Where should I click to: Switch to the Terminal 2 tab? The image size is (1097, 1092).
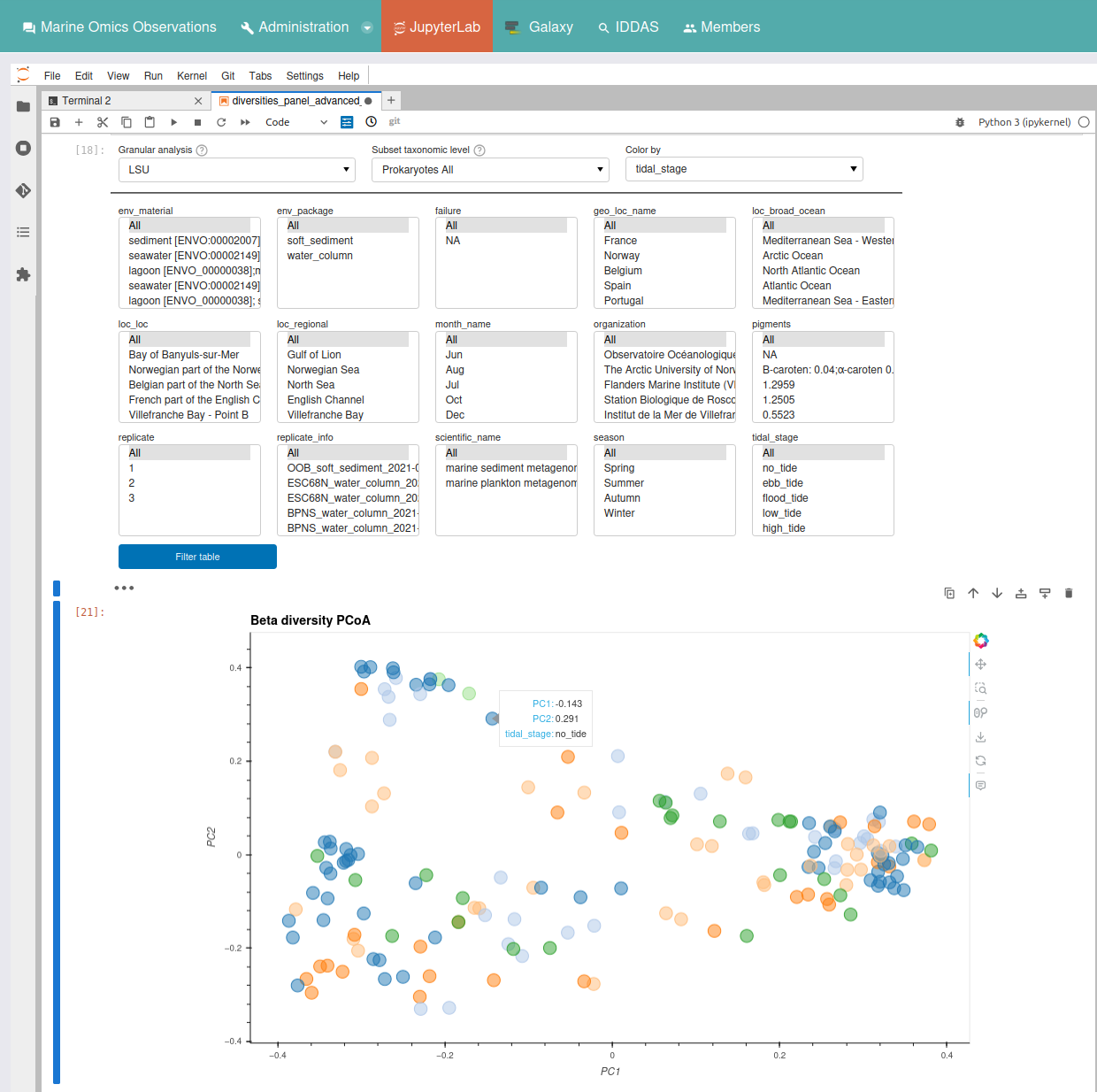point(87,101)
